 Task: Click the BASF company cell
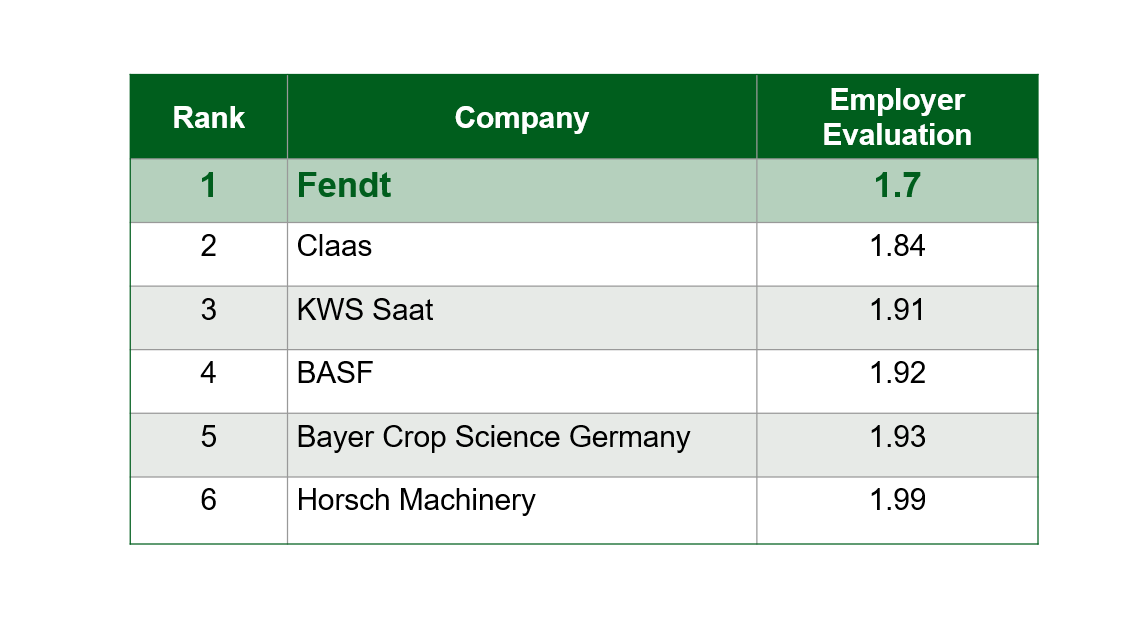[x=334, y=373]
